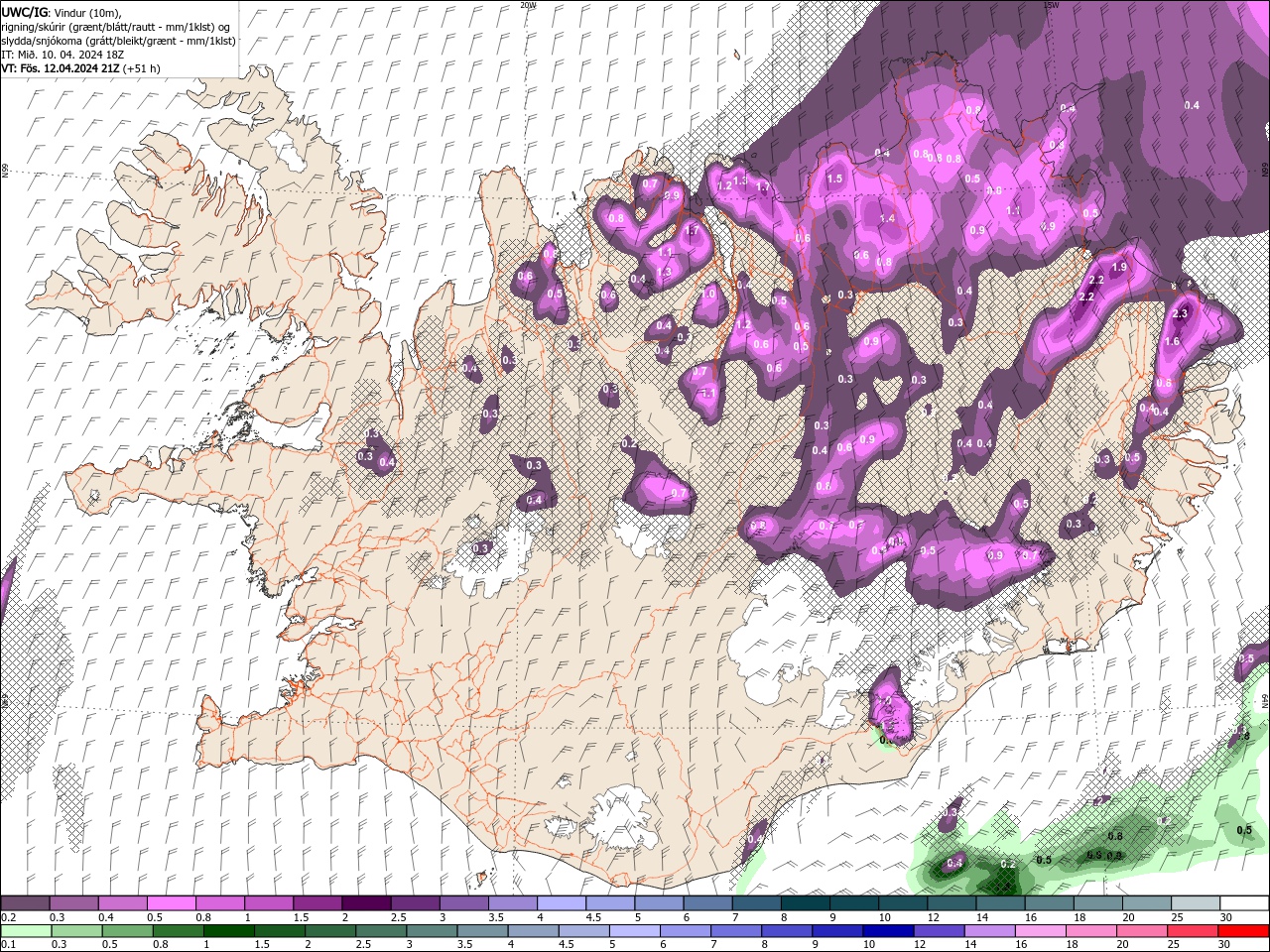Click the '0.1' label on the rain scale
The image size is (1270, 952).
point(9,945)
